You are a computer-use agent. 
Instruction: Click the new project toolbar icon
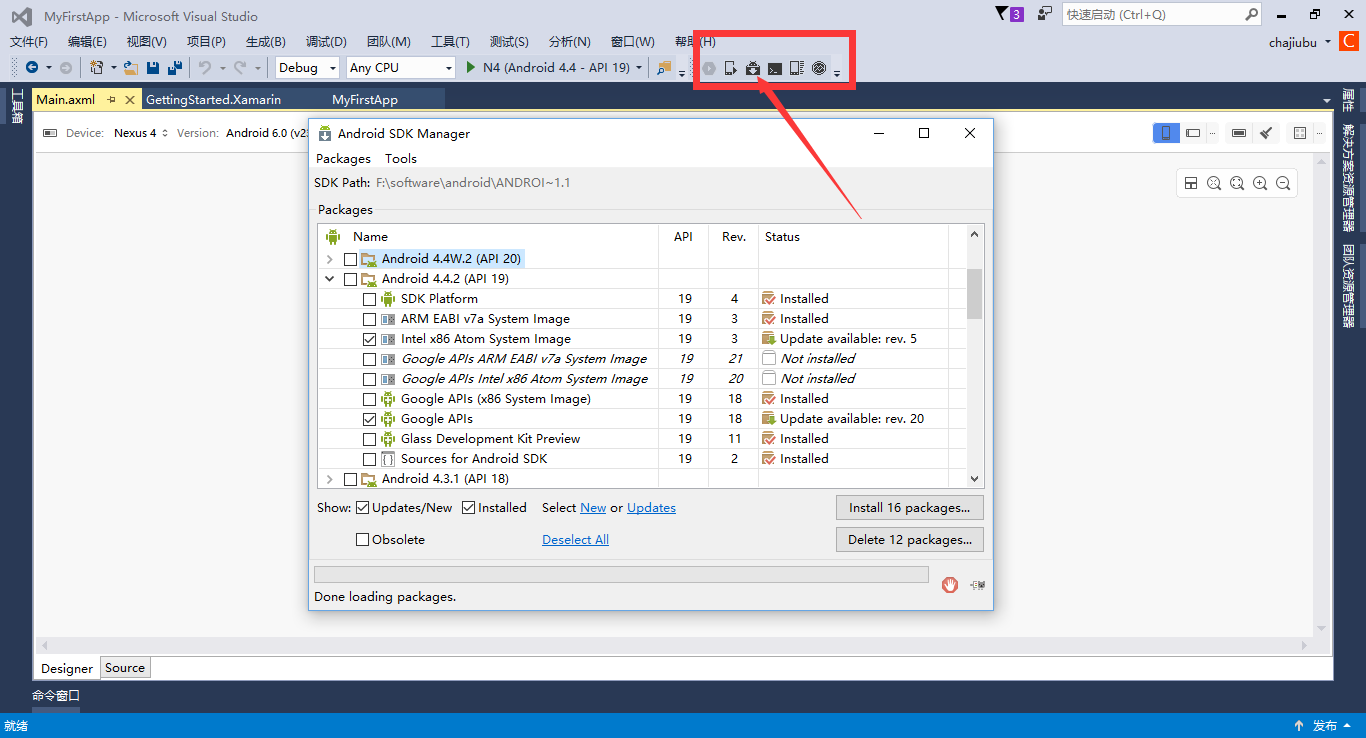coord(96,68)
